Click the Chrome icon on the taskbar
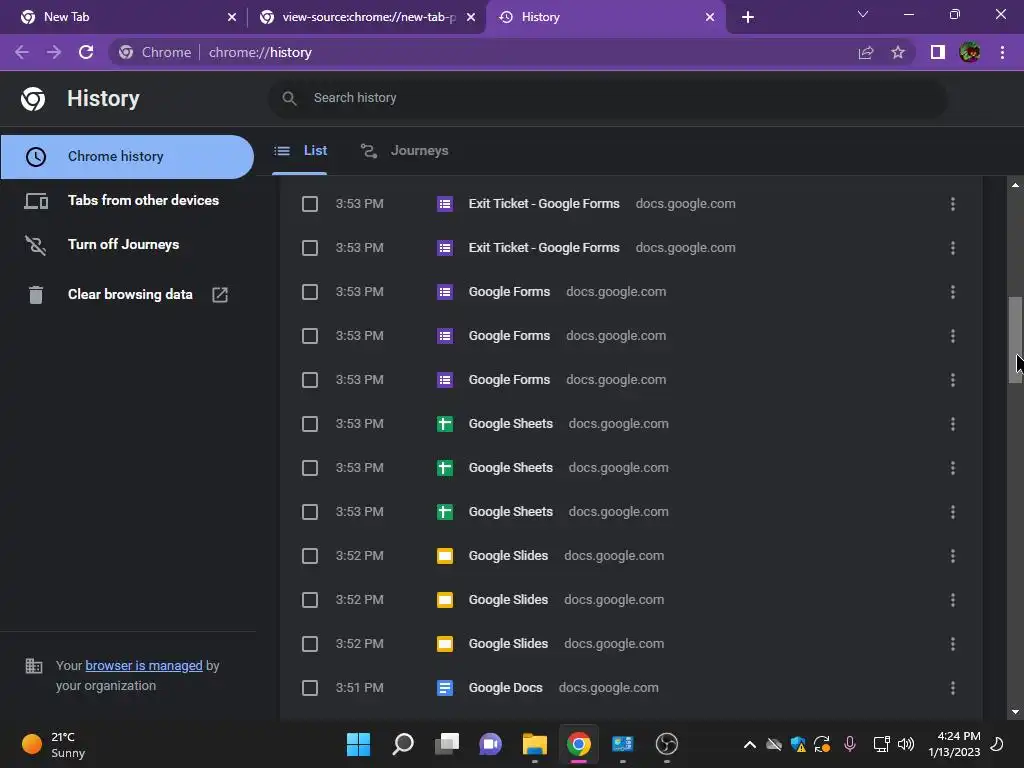This screenshot has width=1024, height=768. click(x=579, y=744)
